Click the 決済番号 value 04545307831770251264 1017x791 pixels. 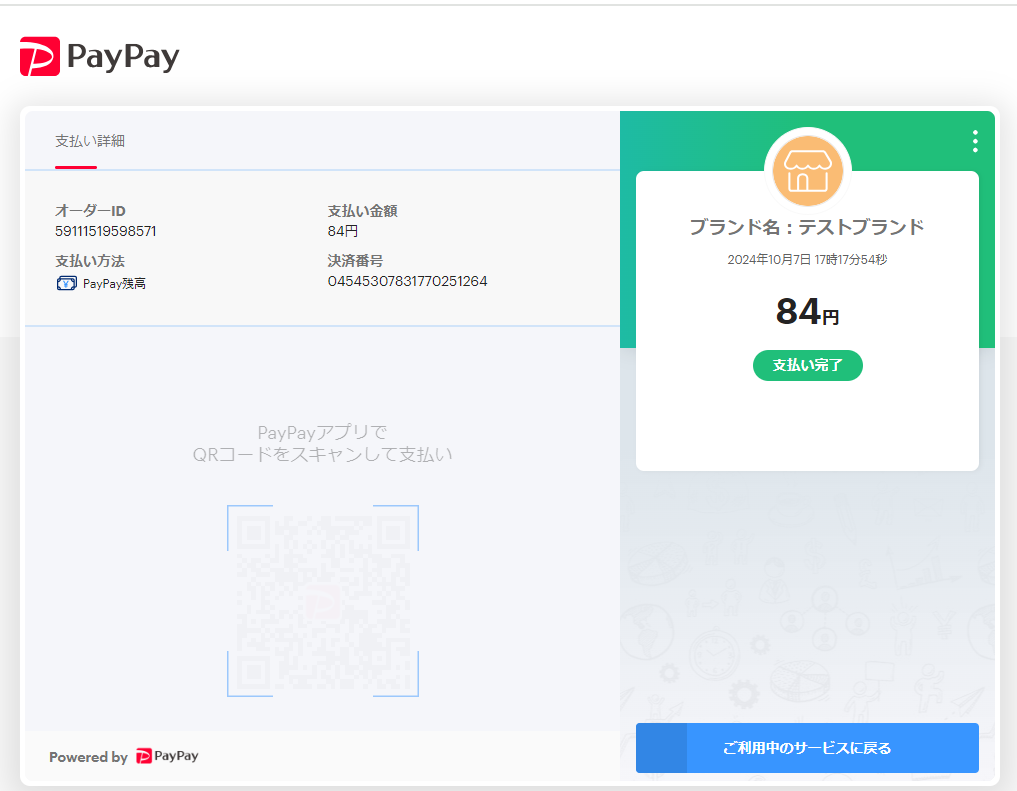tap(407, 281)
